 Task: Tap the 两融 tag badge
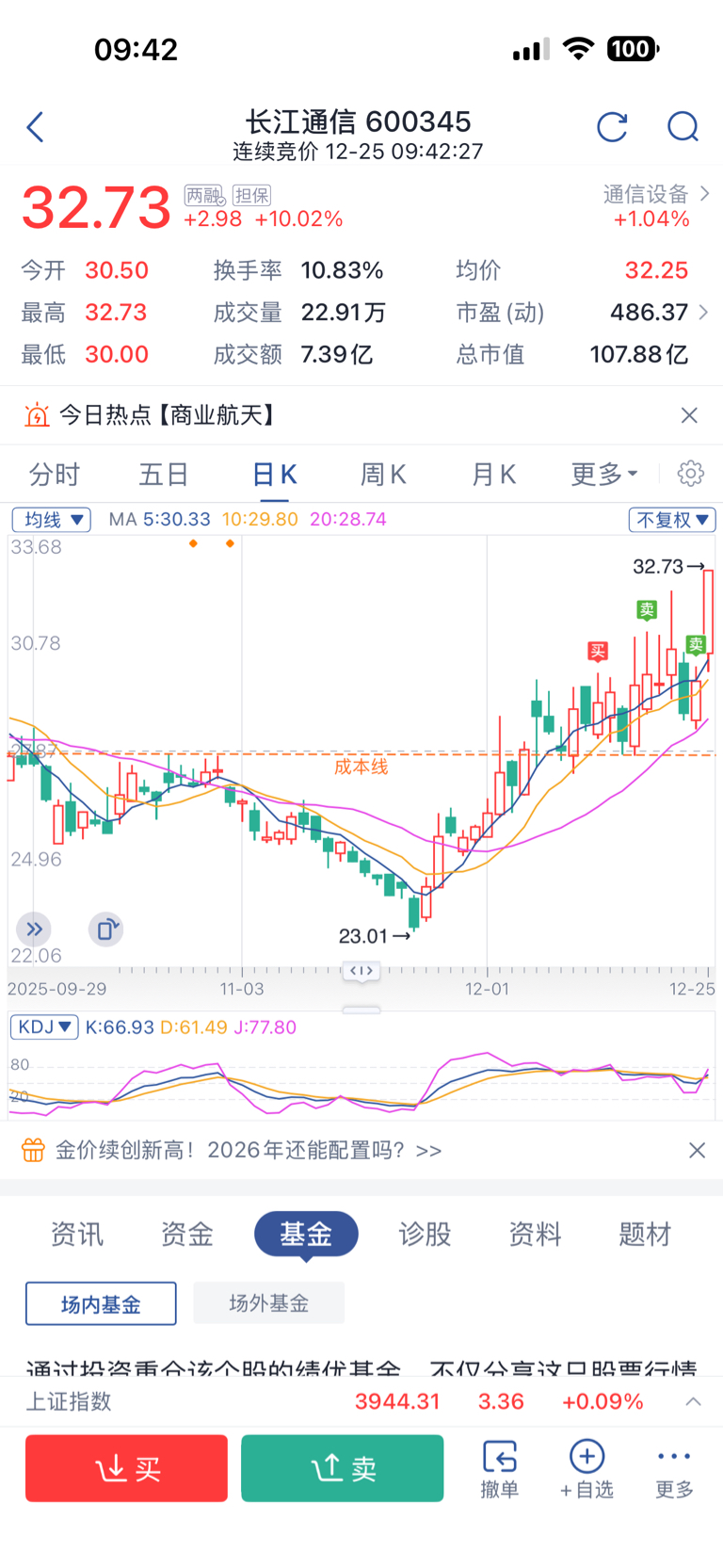tap(204, 195)
